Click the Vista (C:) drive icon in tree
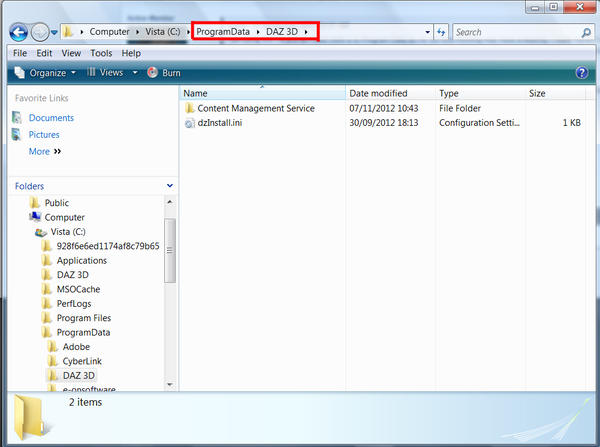Image resolution: width=600 pixels, height=447 pixels. (41, 232)
